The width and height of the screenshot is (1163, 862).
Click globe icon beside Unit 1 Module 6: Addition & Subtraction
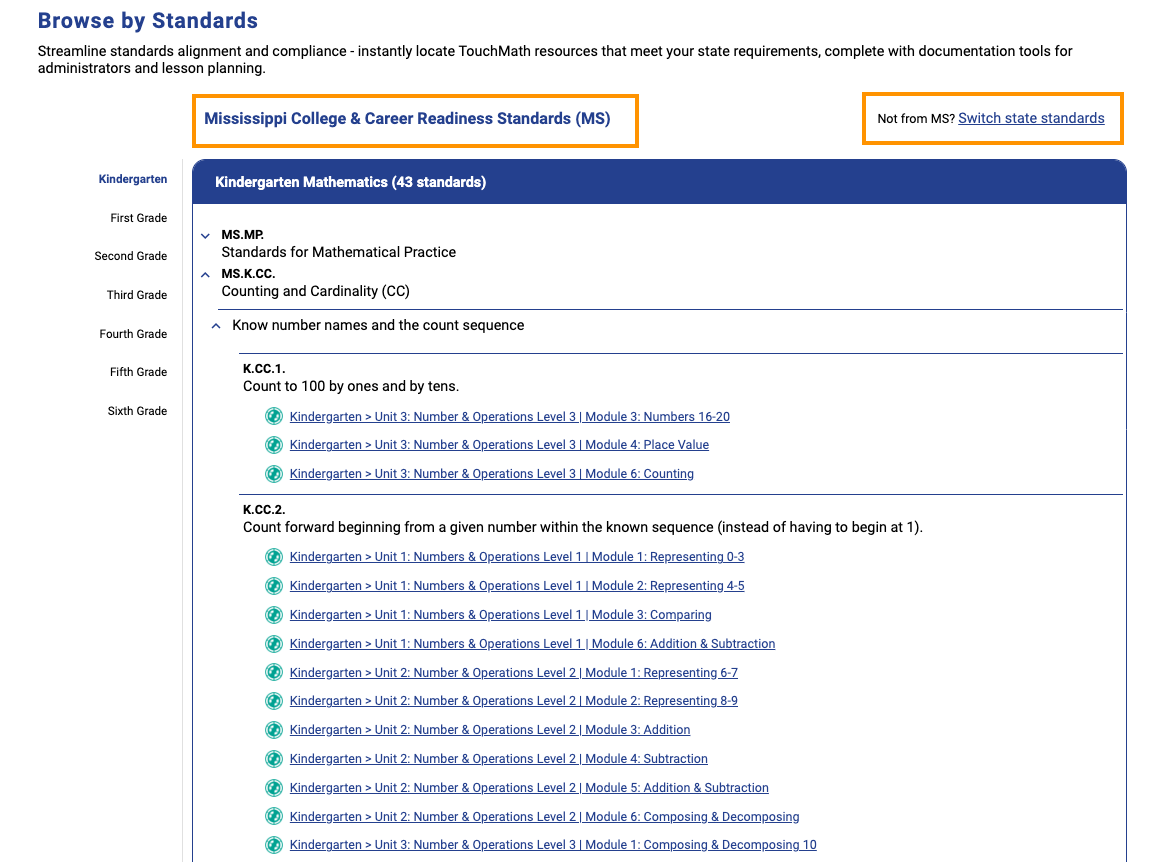(274, 644)
